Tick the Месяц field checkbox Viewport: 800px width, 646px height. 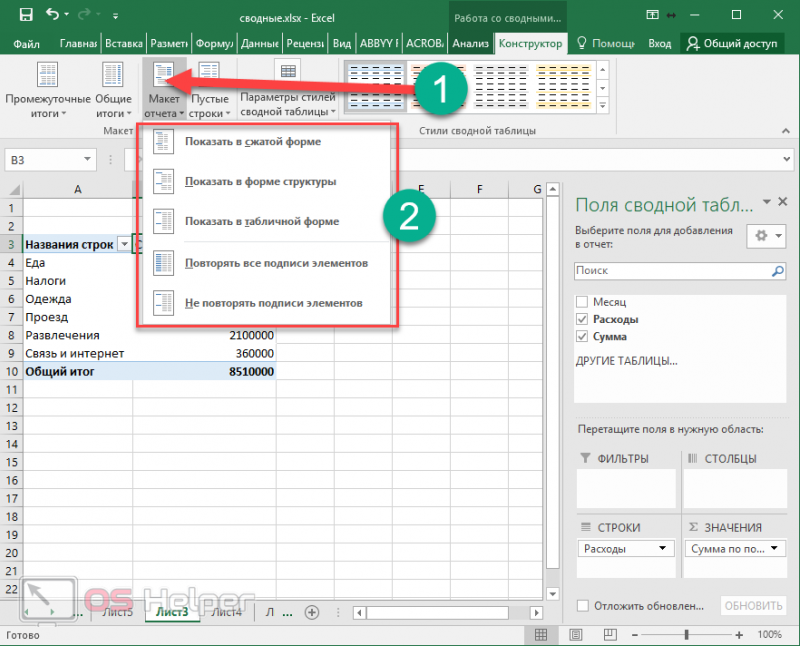tap(582, 302)
